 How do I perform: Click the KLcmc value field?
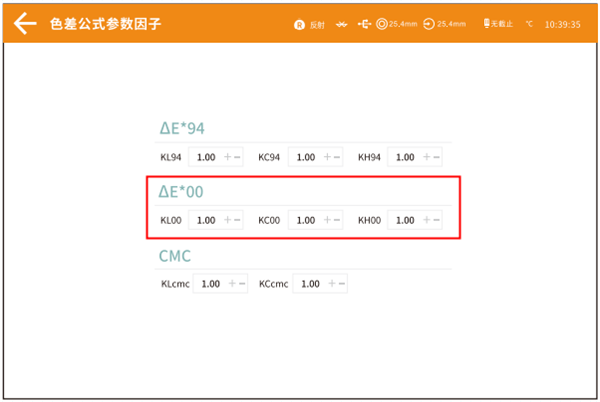[x=211, y=284]
